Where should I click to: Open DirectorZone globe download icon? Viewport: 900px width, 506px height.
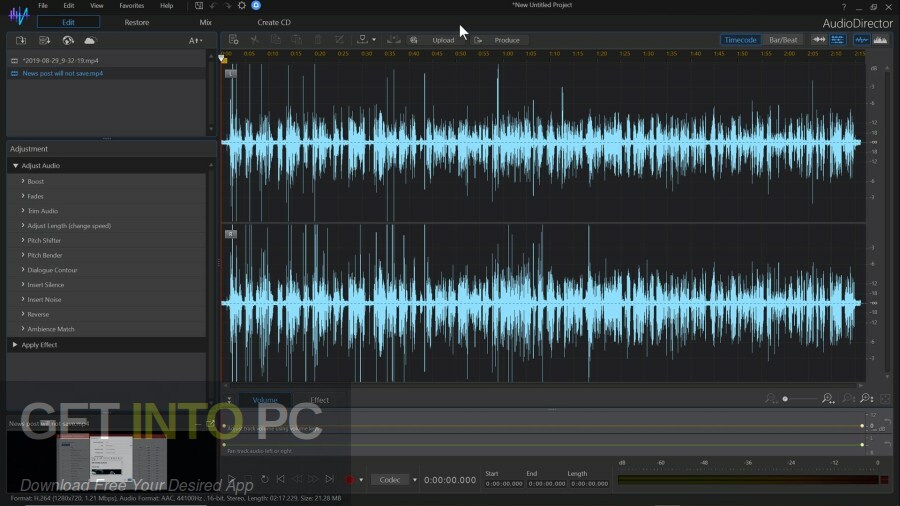[68, 40]
